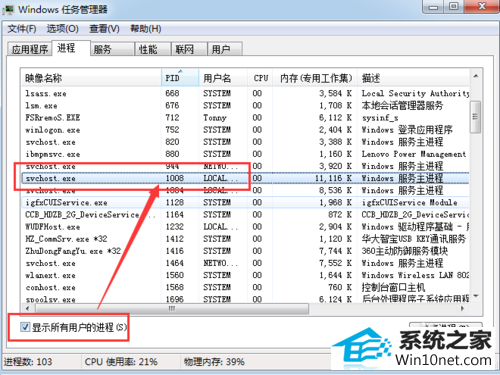500x375 pixels.
Task: Click the 物理内存: 39% status entry
Action: click(x=214, y=362)
